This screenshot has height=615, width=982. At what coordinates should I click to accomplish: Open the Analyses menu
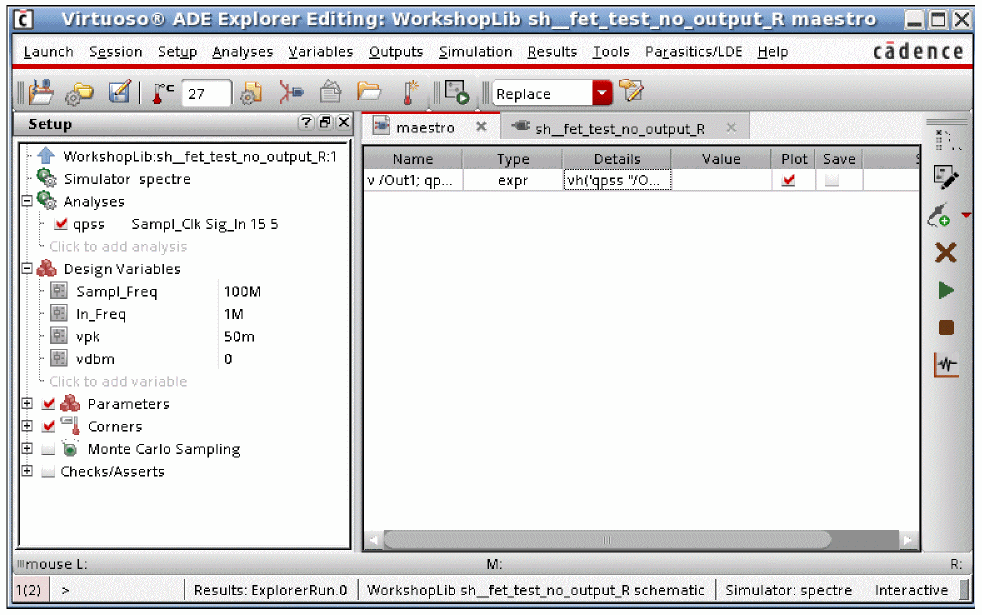click(x=242, y=52)
